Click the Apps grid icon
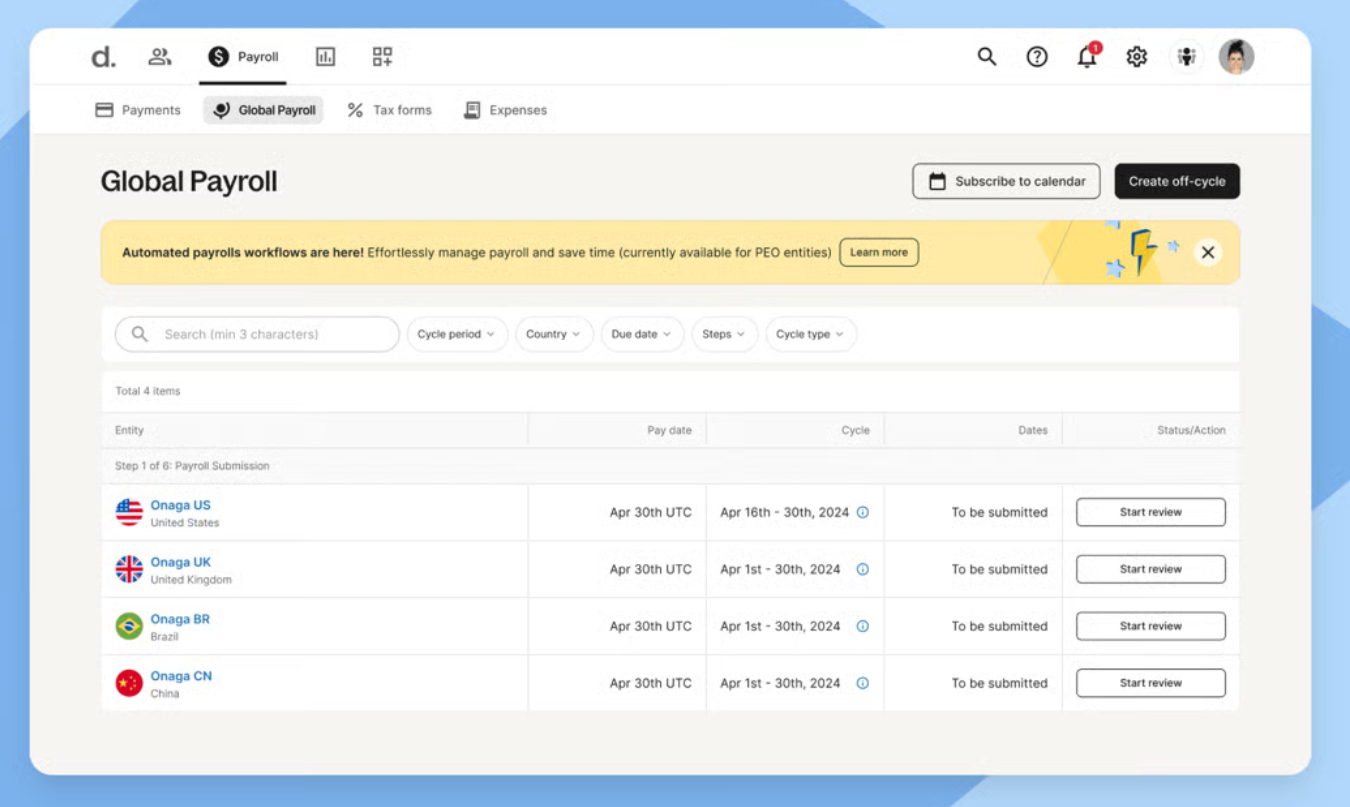 point(381,57)
